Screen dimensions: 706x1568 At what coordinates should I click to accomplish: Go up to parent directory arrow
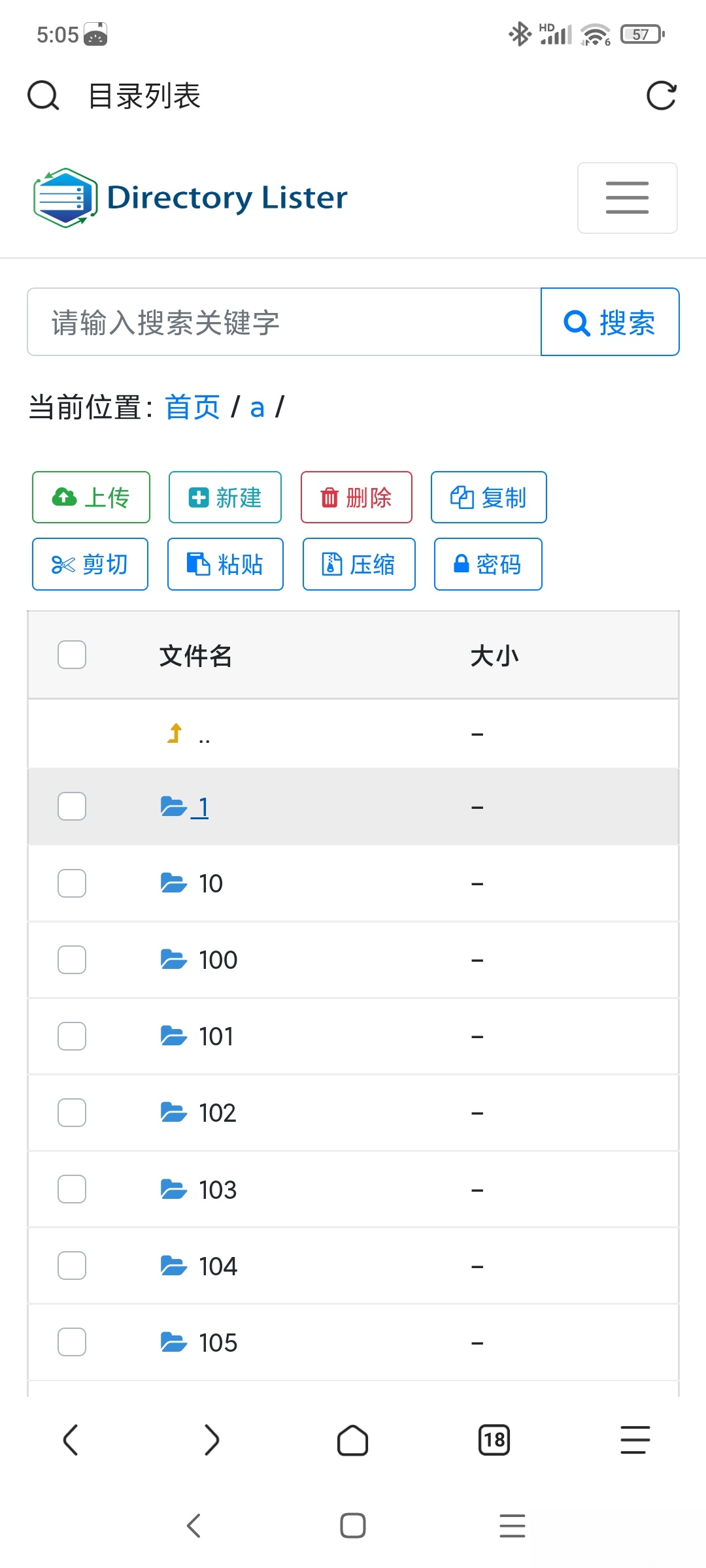pyautogui.click(x=175, y=734)
